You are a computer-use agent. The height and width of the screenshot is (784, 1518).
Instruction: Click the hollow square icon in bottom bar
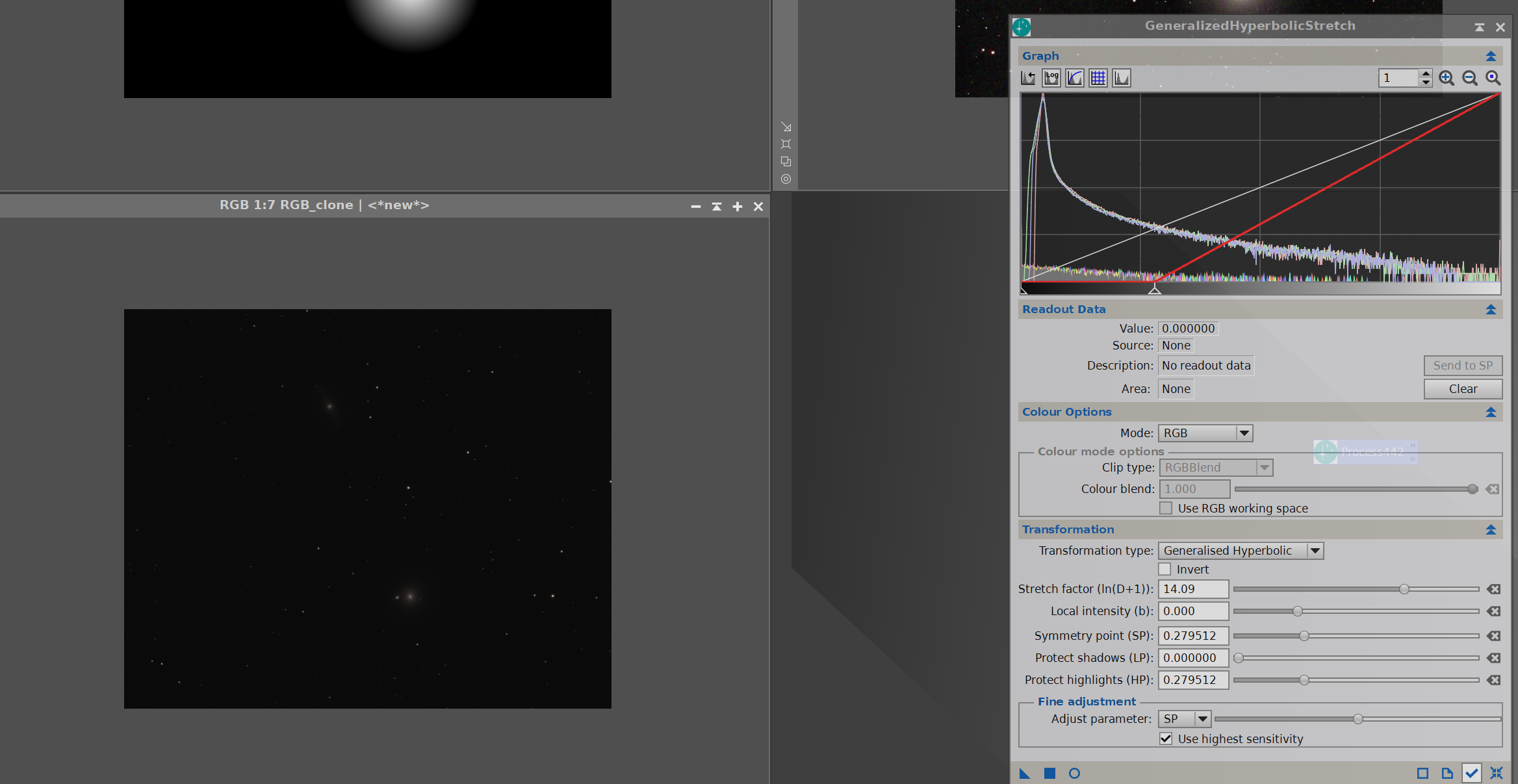point(1422,774)
